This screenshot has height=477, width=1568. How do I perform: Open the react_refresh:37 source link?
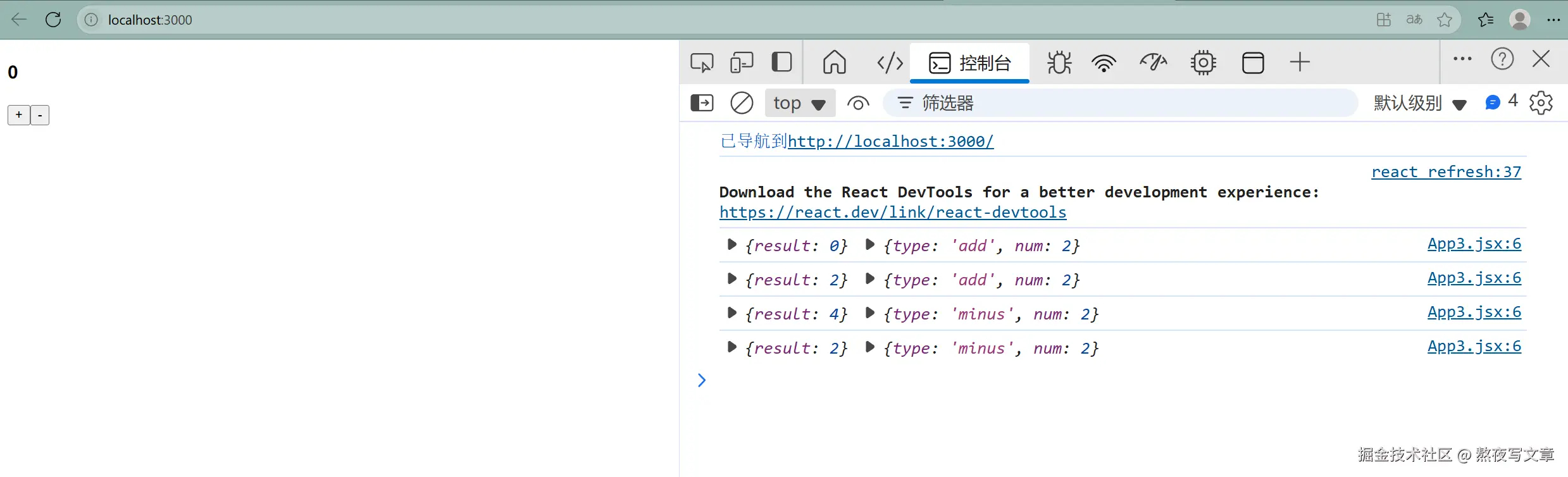click(1446, 171)
